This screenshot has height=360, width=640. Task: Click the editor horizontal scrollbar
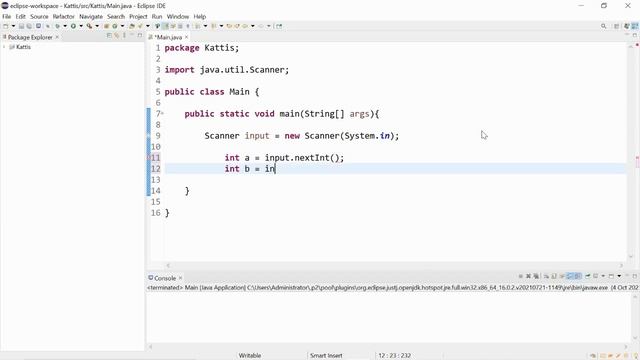coord(395,265)
